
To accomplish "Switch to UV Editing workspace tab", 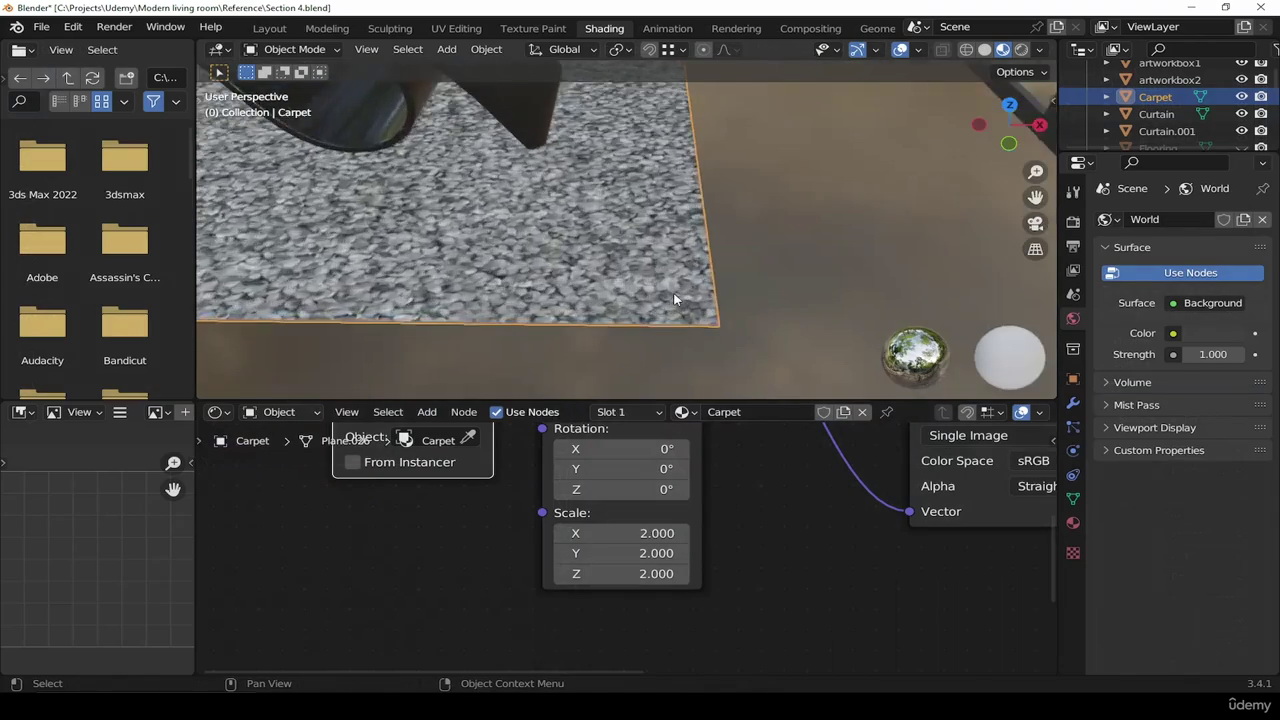I will 456,28.
